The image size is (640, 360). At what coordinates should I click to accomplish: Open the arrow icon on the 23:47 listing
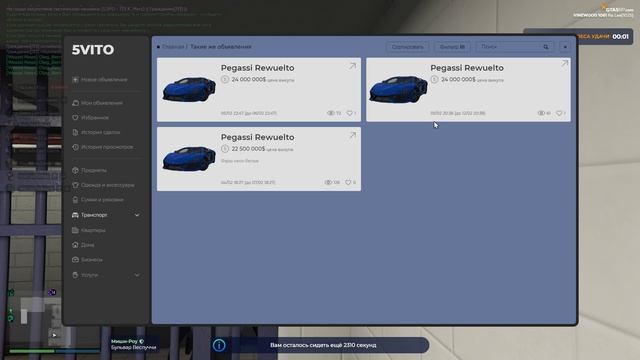[x=352, y=66]
